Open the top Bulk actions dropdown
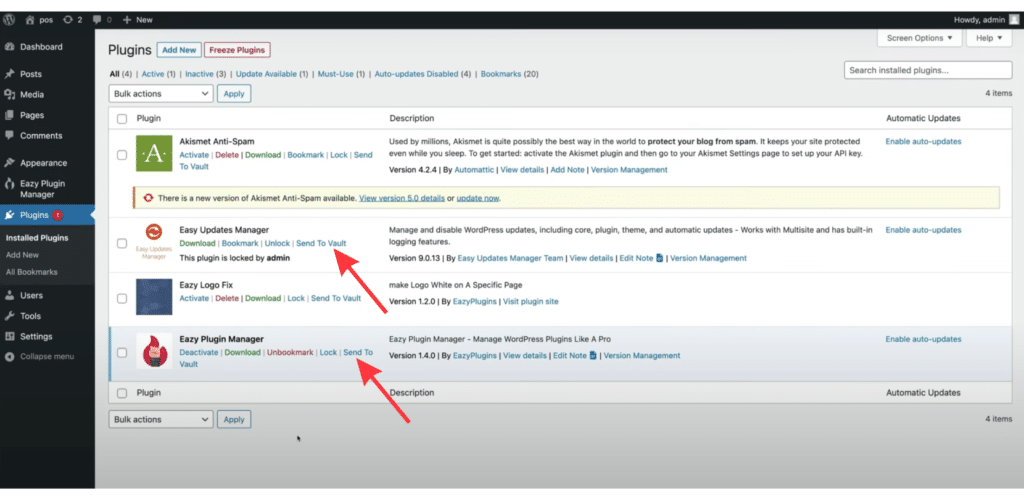The image size is (1024, 496). [x=161, y=93]
